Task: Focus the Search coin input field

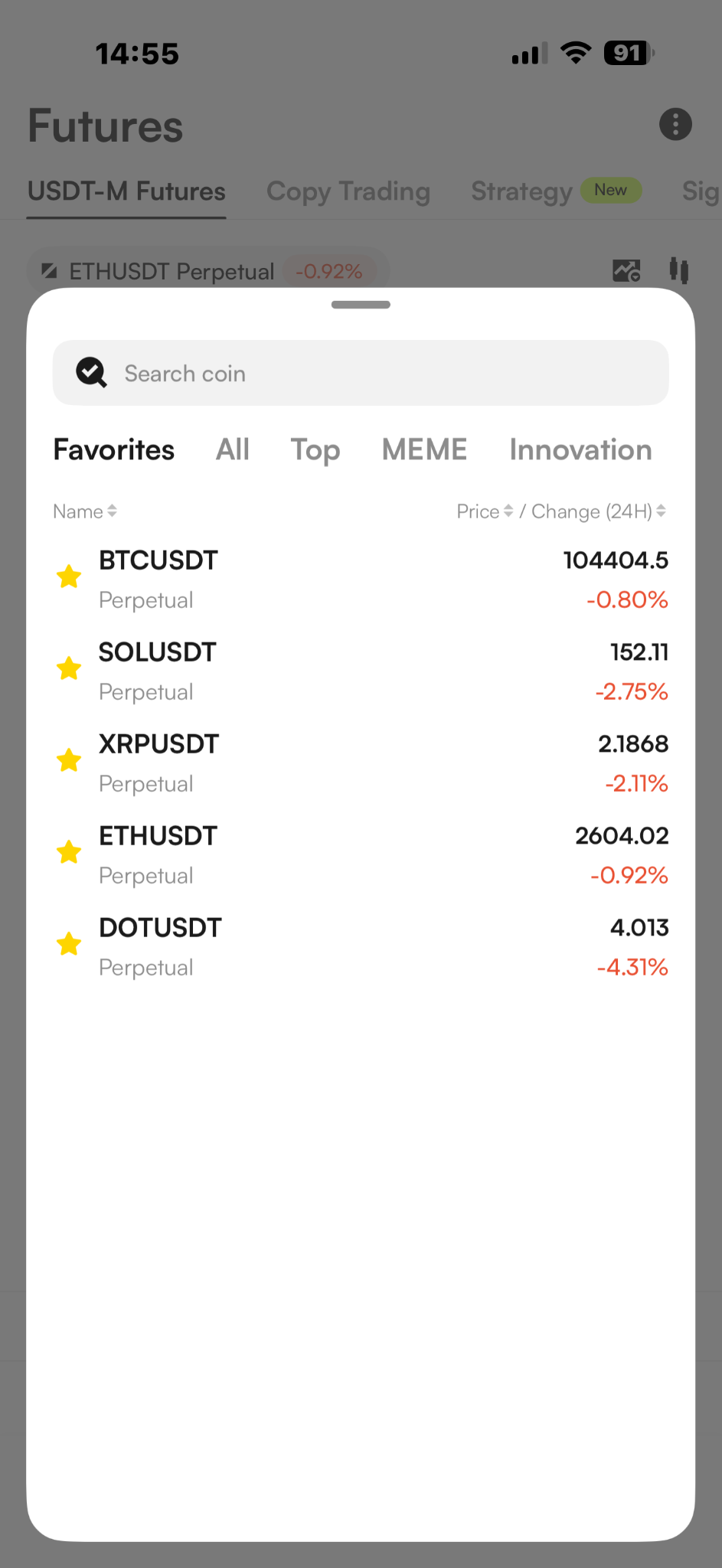Action: pyautogui.click(x=361, y=373)
